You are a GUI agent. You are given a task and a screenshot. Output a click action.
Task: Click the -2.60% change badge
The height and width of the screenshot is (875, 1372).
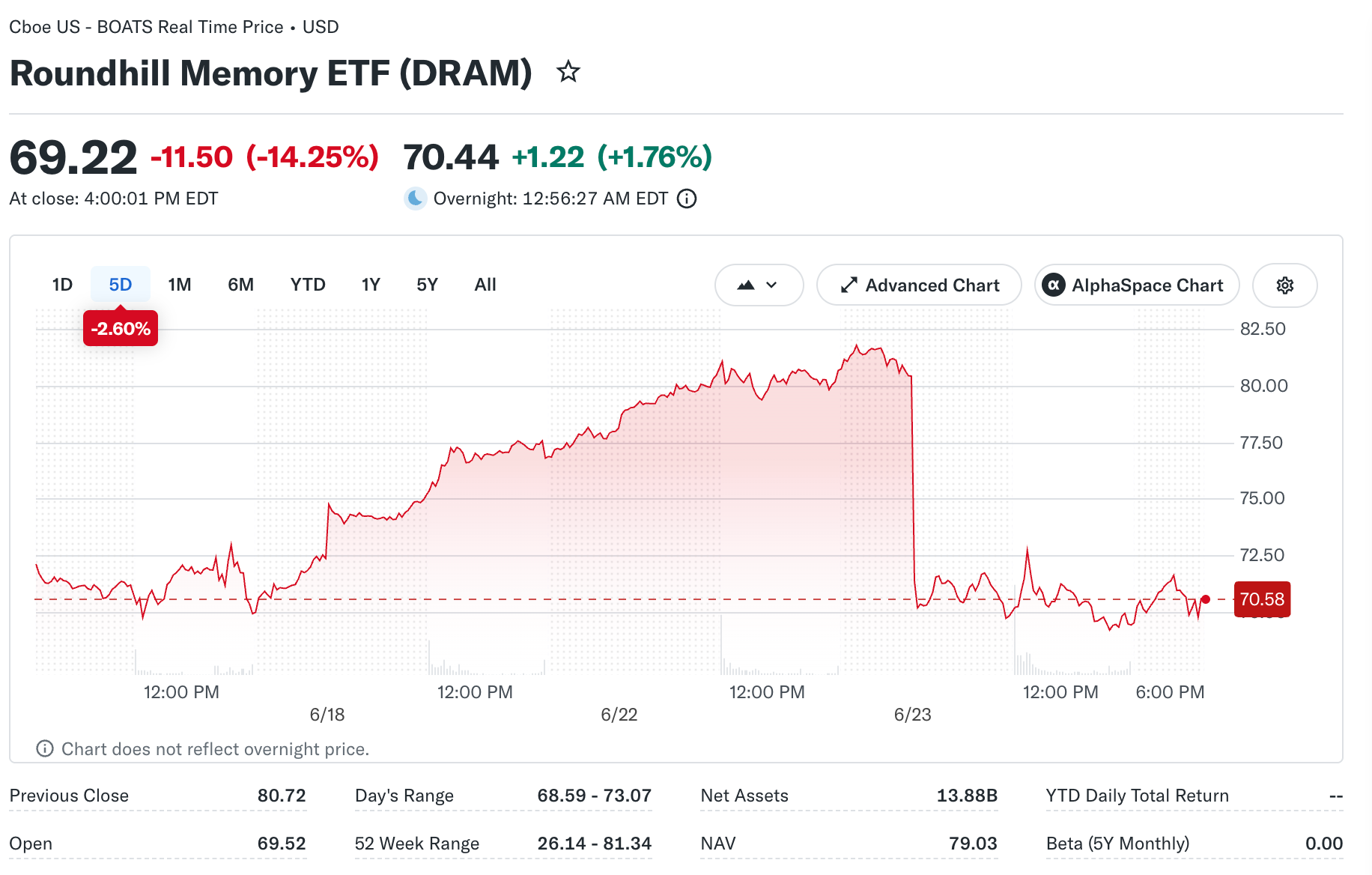pos(121,328)
